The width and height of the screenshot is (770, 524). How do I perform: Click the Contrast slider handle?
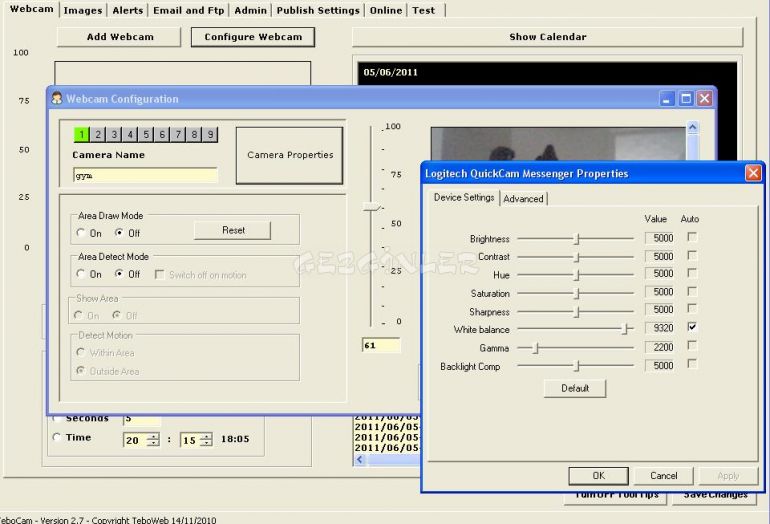coord(578,257)
